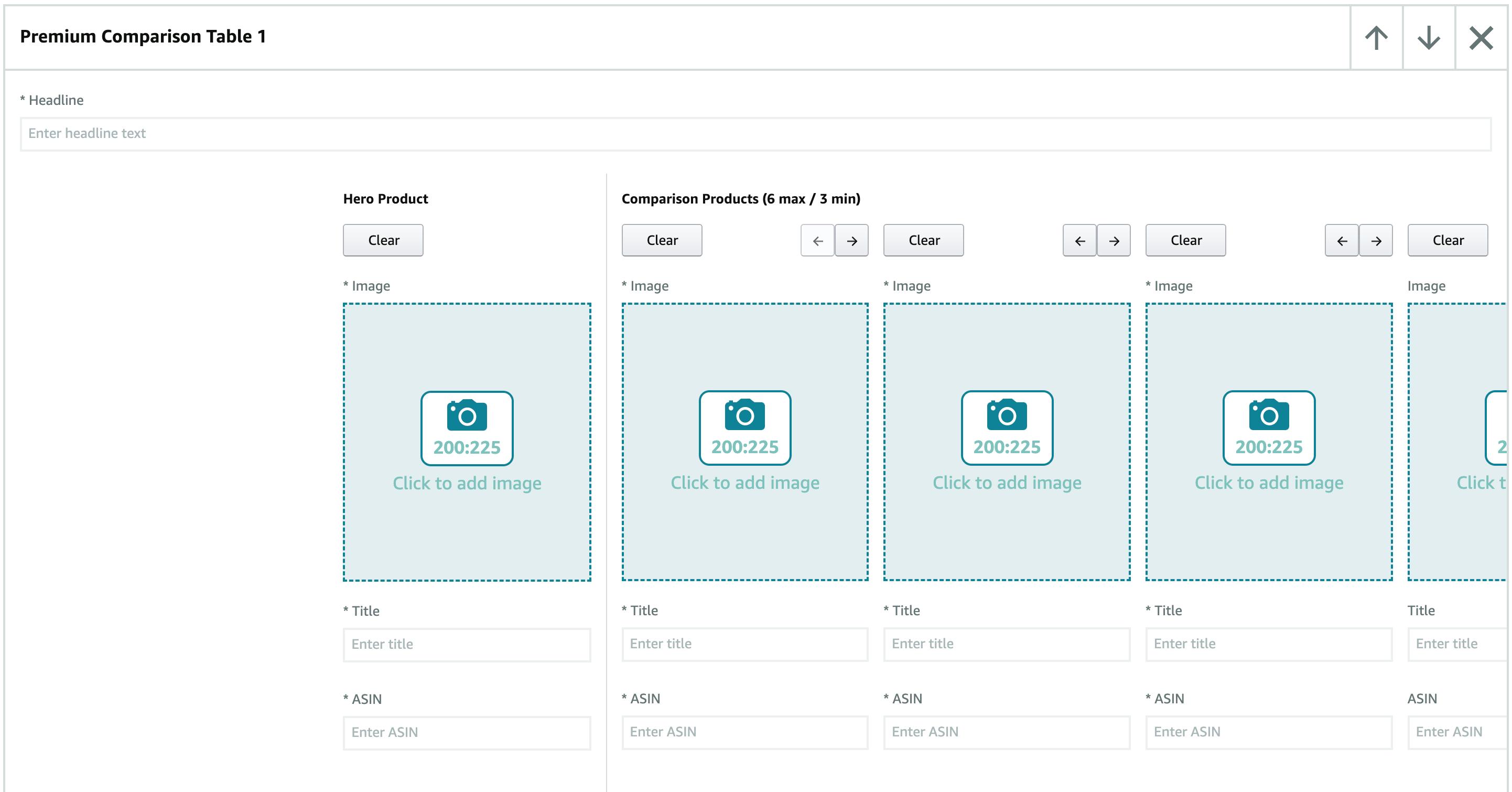1512x792 pixels.
Task: Shift second comparison product left
Action: 1079,241
